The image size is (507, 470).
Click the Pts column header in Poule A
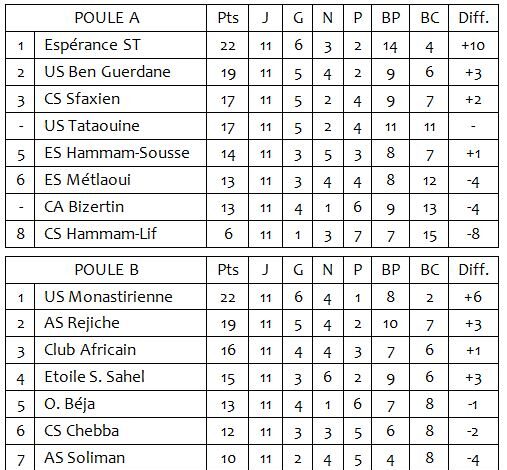tap(228, 18)
